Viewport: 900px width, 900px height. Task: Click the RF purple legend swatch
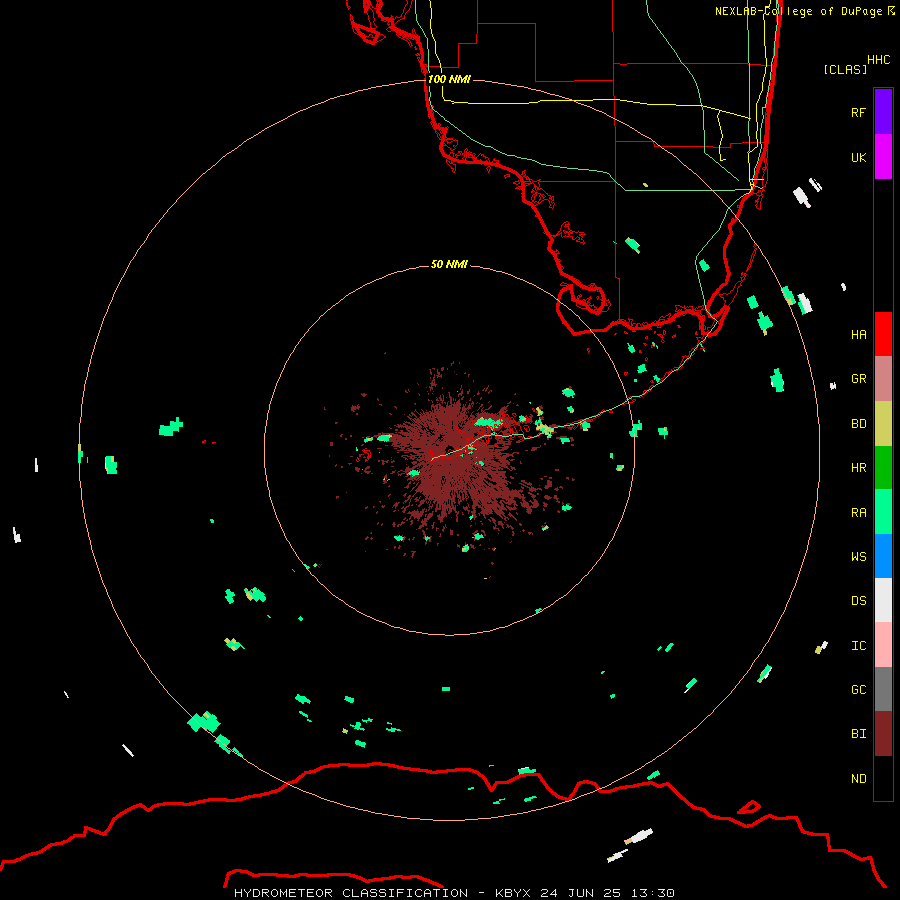tap(883, 112)
